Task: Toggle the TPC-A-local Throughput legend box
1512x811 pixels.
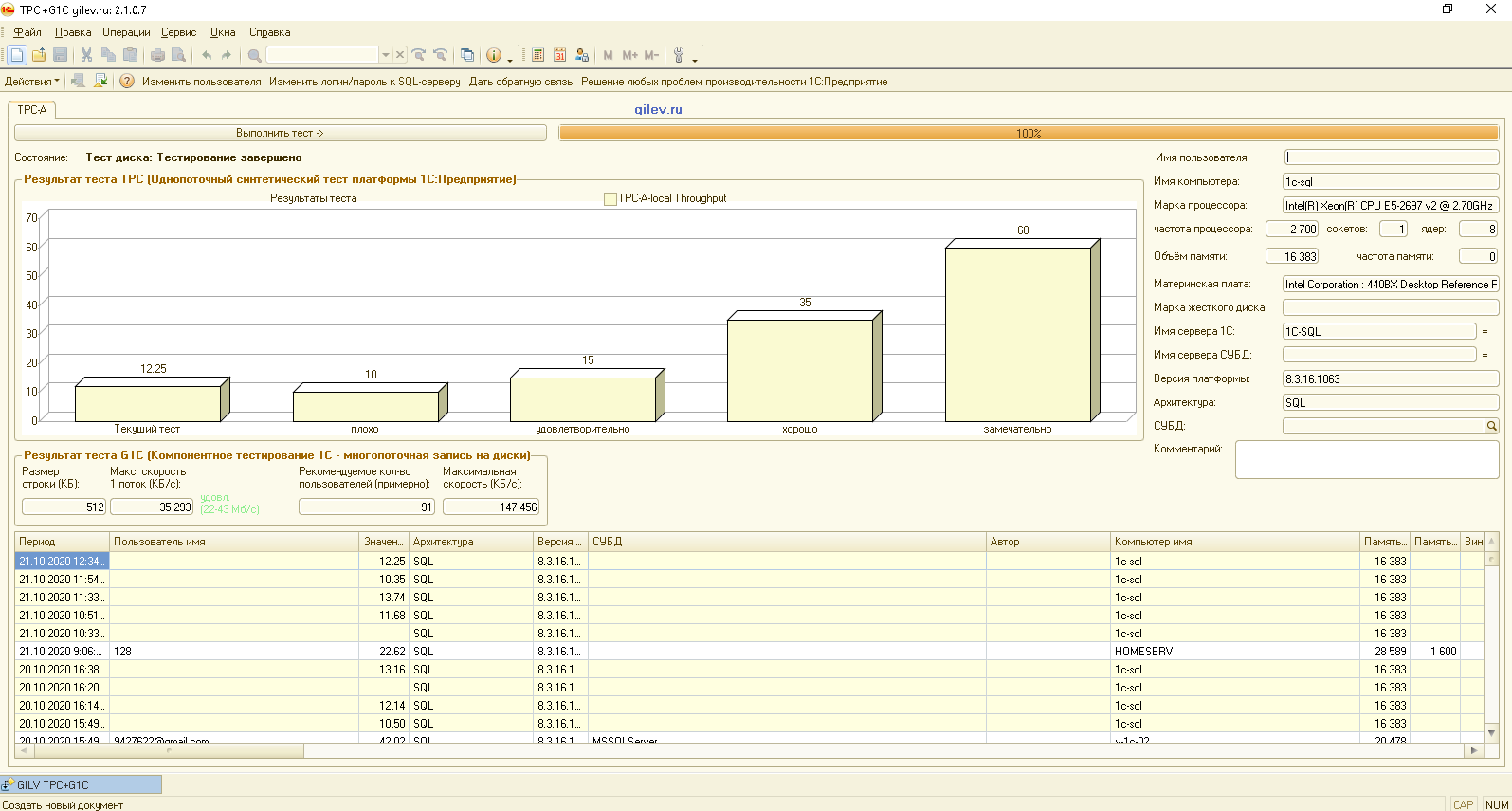Action: coord(610,199)
